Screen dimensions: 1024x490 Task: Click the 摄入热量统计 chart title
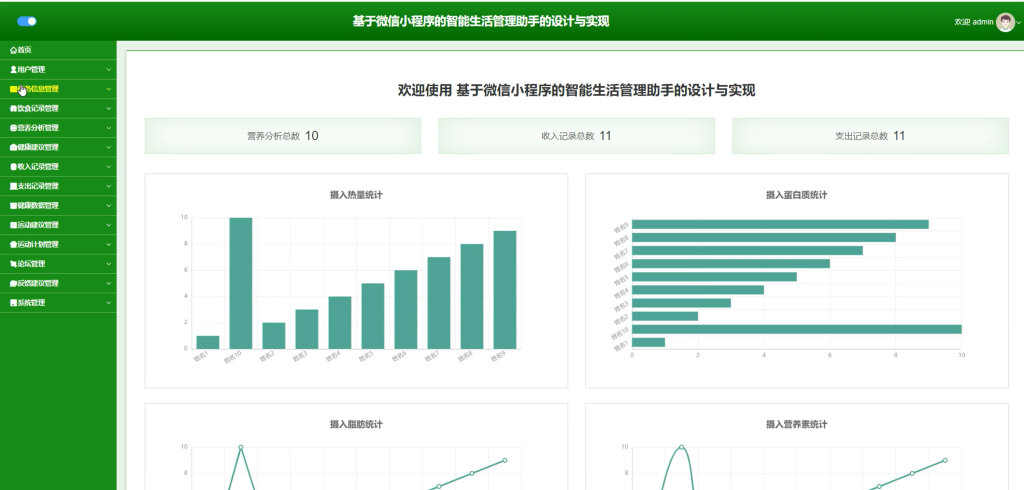(356, 195)
